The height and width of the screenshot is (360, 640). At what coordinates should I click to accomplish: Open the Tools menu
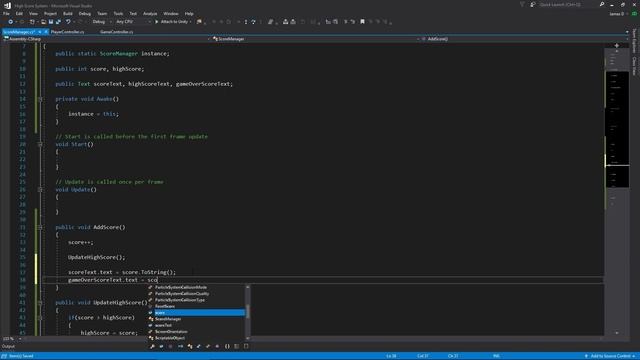click(118, 13)
